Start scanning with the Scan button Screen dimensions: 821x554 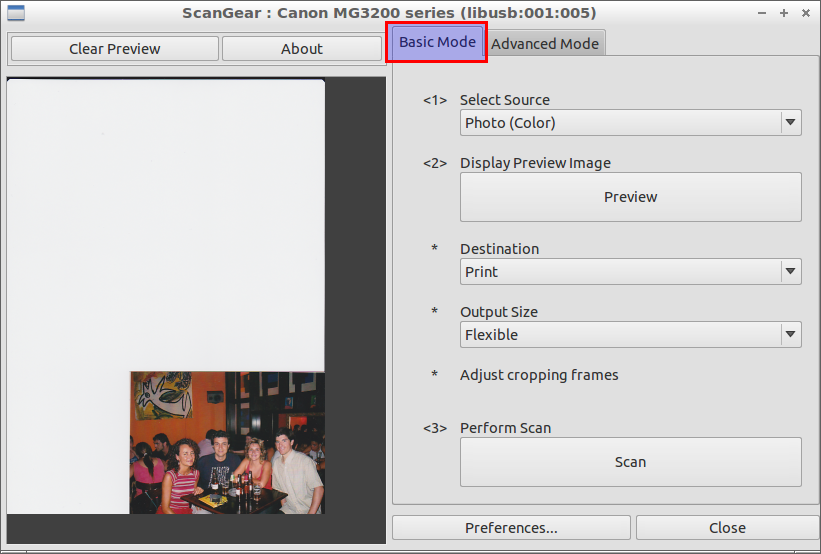[x=630, y=462]
